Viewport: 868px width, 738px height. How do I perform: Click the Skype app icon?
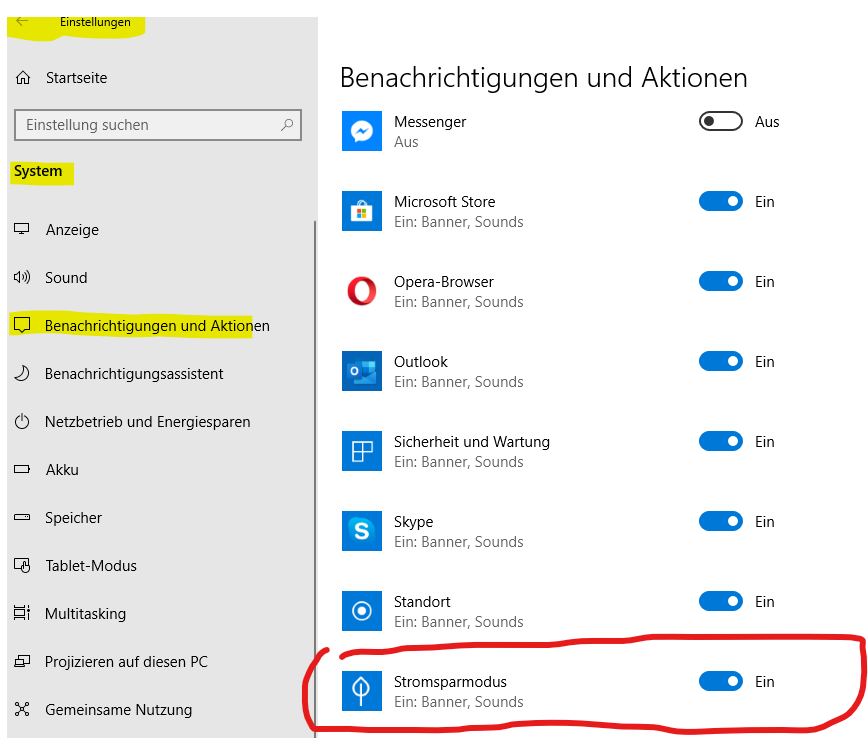coord(361,531)
